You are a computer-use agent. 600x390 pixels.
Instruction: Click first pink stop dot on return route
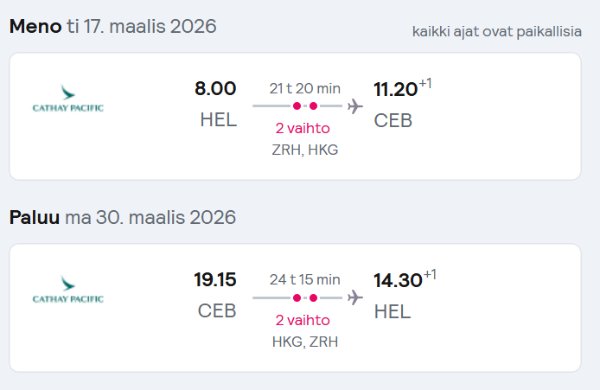click(x=297, y=298)
